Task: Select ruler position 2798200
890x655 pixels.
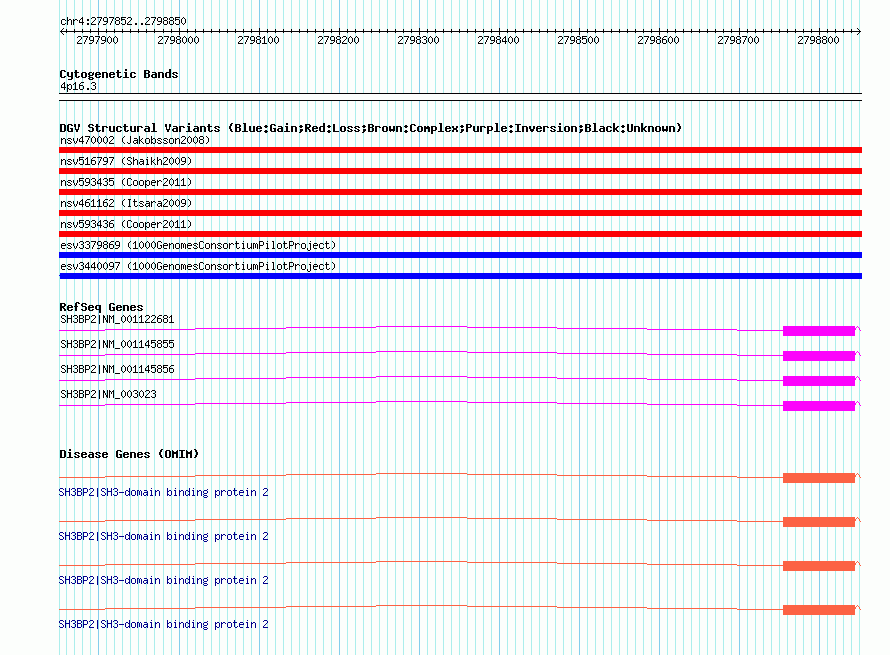Action: 338,40
